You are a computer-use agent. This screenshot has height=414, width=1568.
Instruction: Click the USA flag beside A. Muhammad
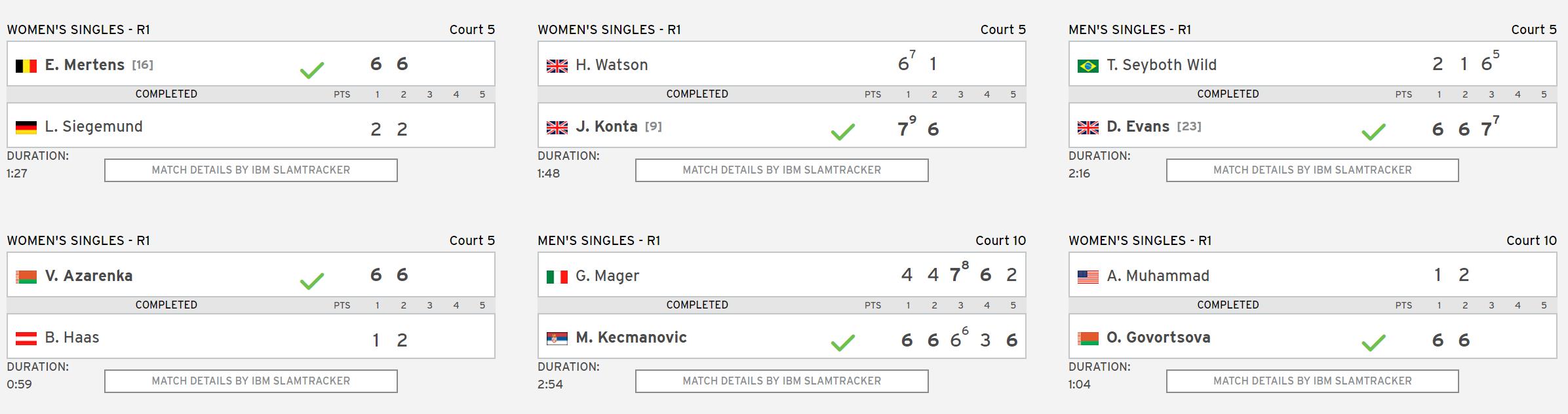click(1088, 276)
